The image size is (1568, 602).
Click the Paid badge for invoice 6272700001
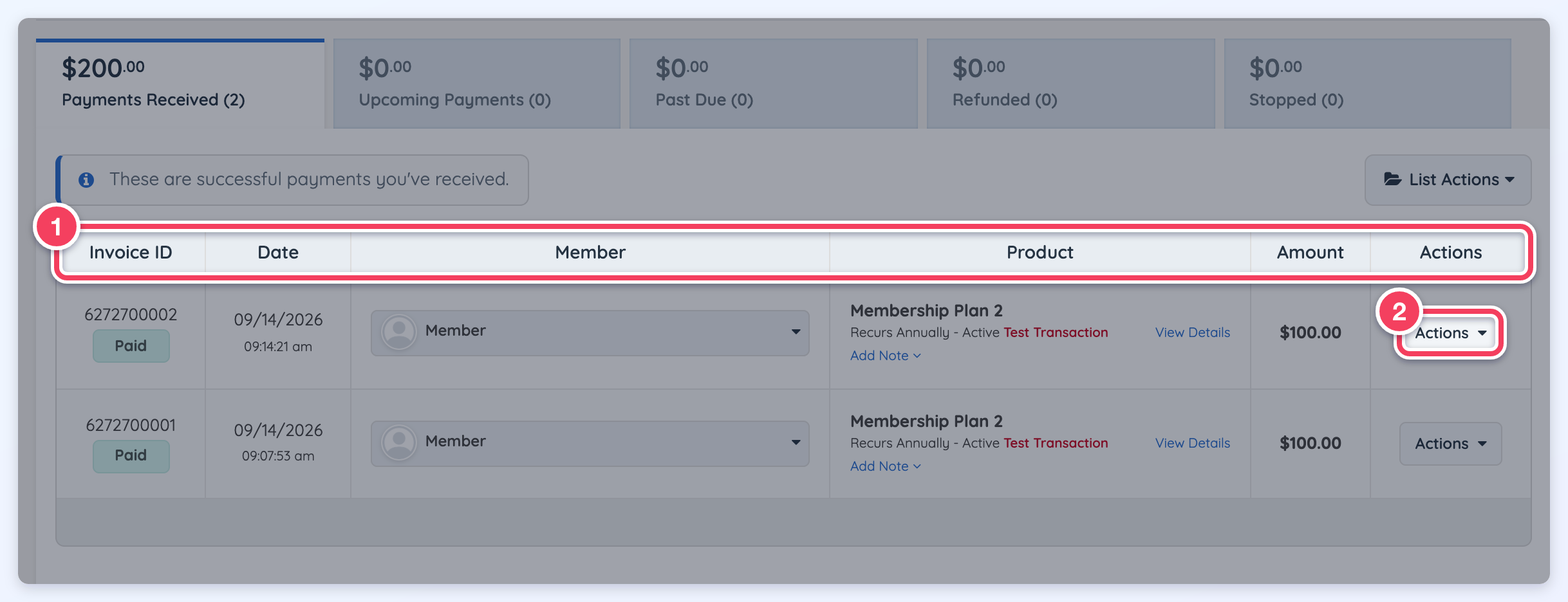pyautogui.click(x=131, y=456)
